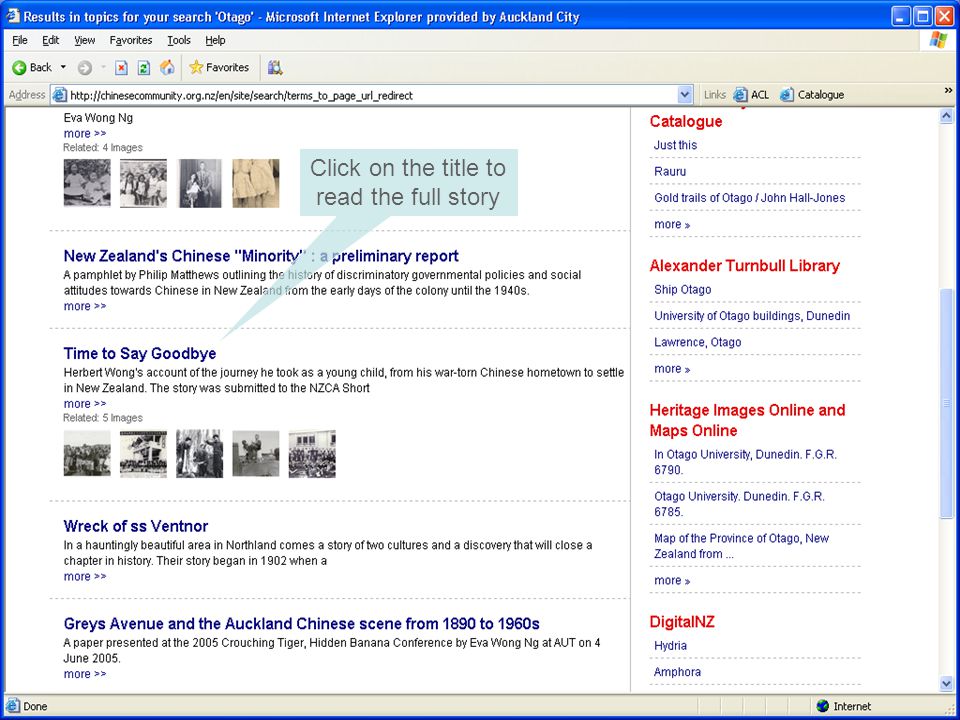Open fifth Time to Say Goodbye image thumbnail
This screenshot has height=720, width=960.
(312, 454)
